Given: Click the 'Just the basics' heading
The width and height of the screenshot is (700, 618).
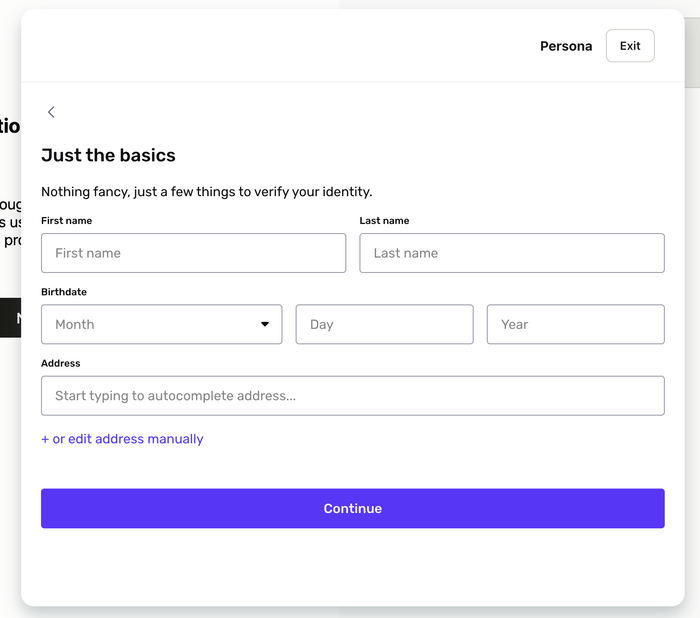Looking at the screenshot, I should point(108,155).
